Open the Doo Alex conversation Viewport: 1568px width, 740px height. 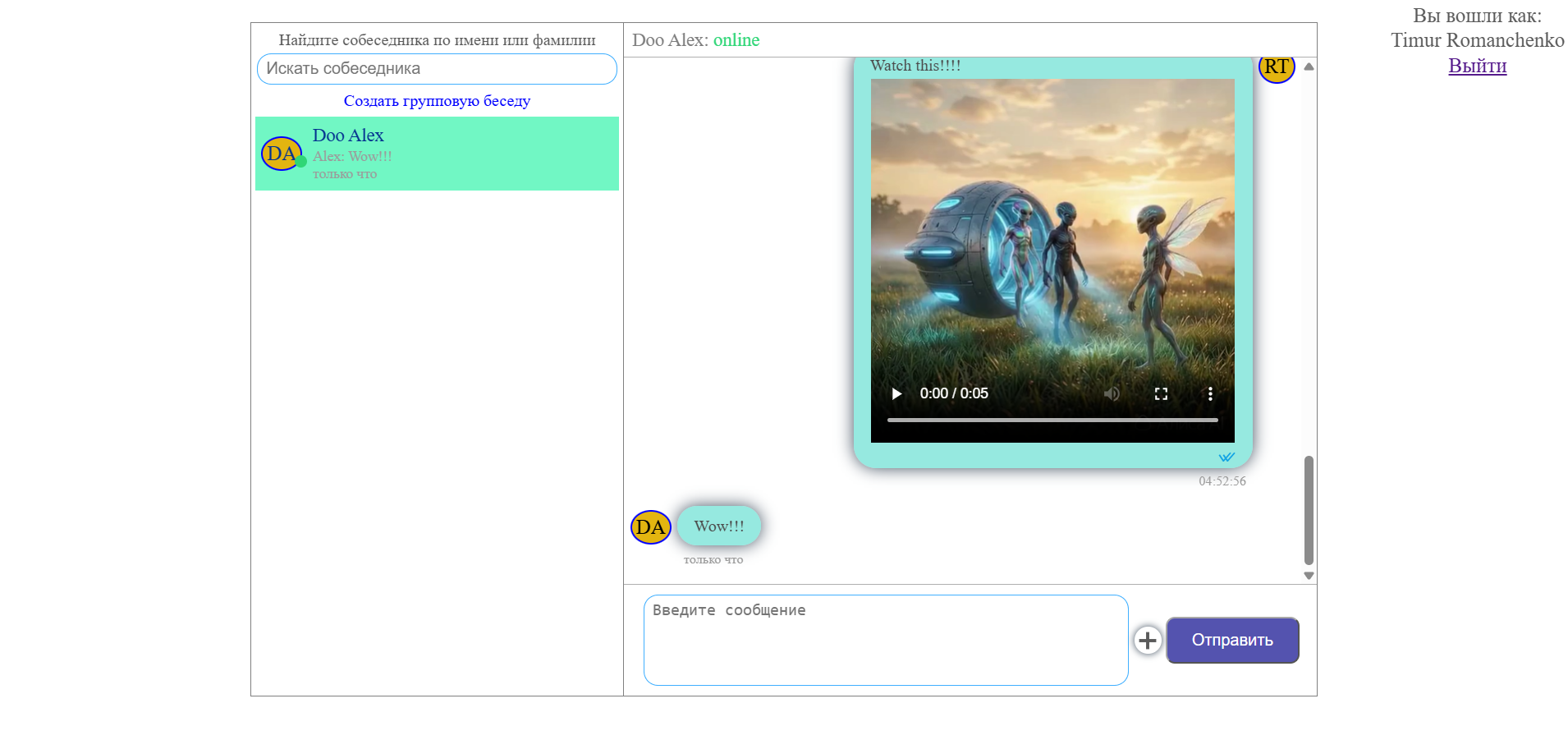point(437,154)
